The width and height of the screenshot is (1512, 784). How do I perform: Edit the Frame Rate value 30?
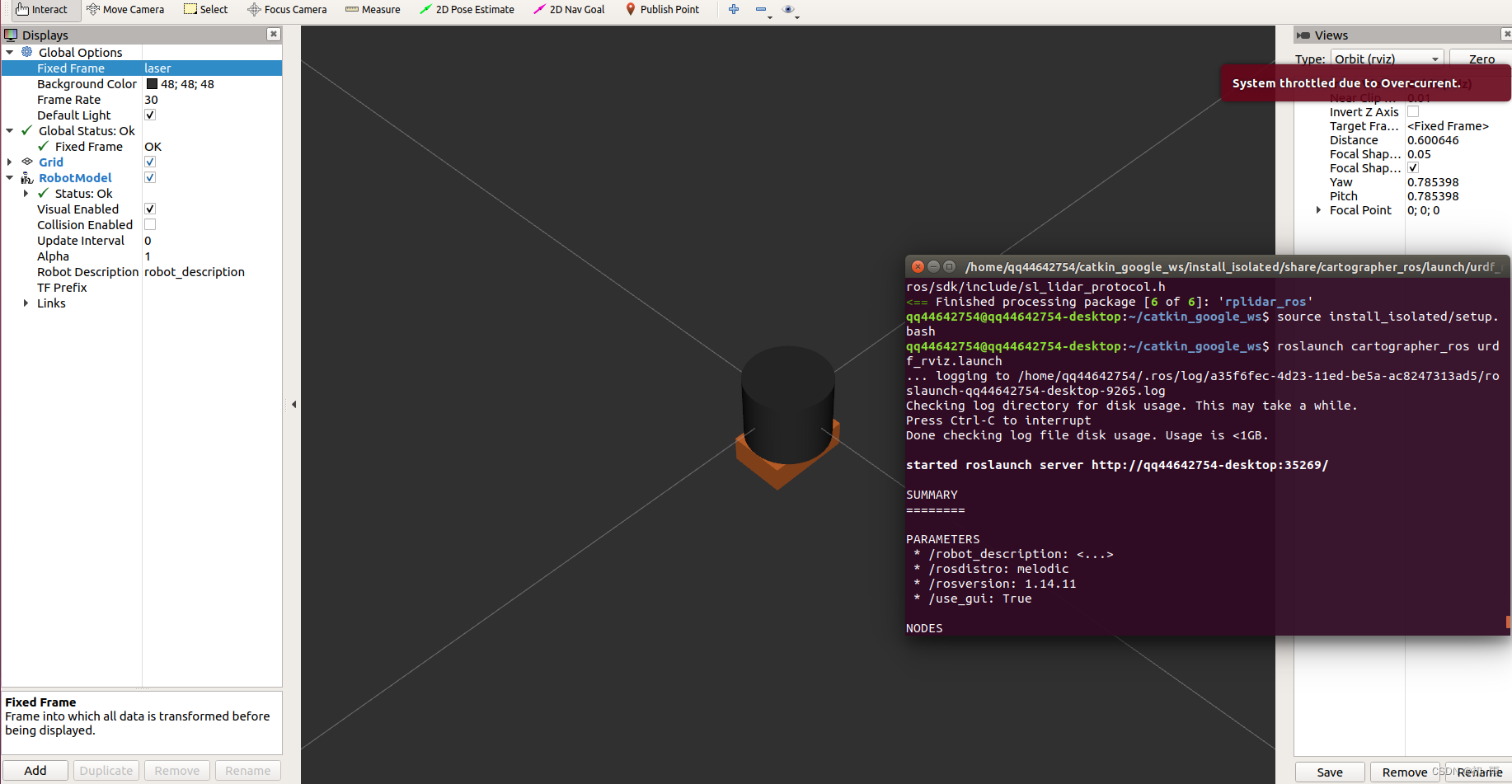pyautogui.click(x=212, y=99)
